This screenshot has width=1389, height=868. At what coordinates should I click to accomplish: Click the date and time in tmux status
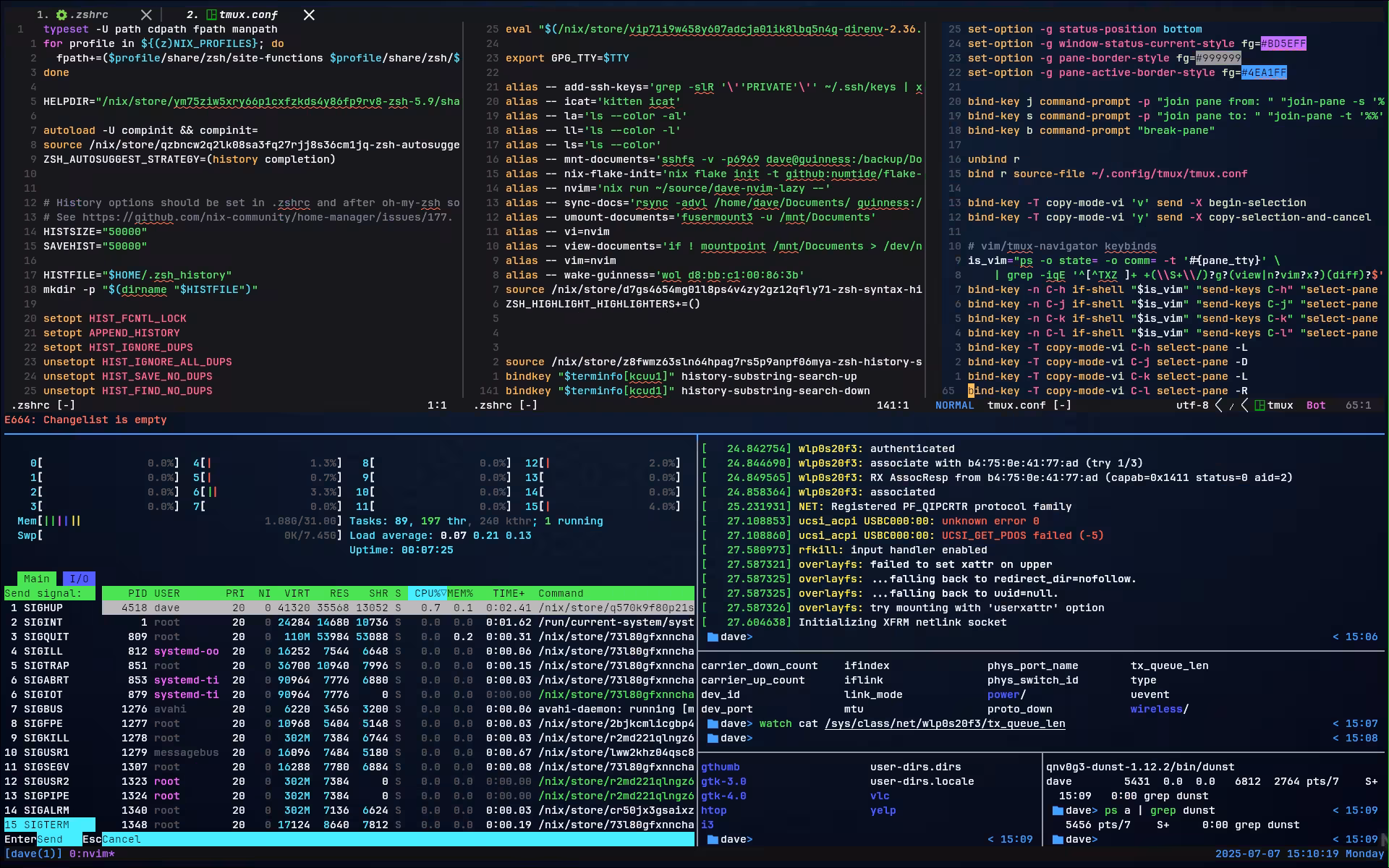(1300, 854)
